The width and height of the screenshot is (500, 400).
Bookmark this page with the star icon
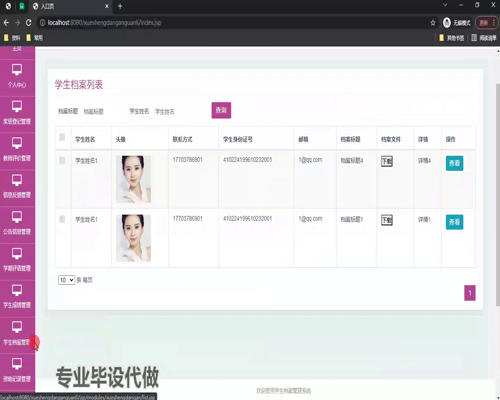(433, 23)
